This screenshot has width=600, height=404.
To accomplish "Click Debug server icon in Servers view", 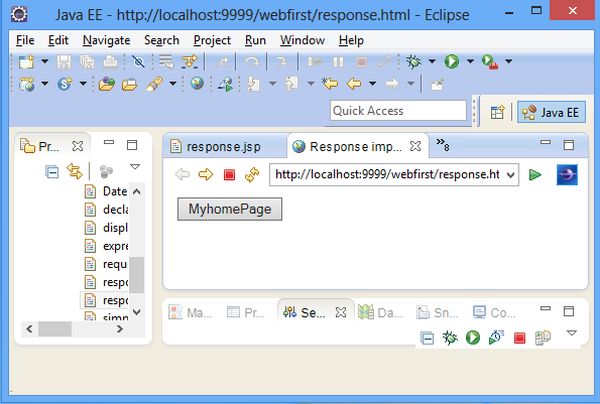I will click(x=450, y=337).
